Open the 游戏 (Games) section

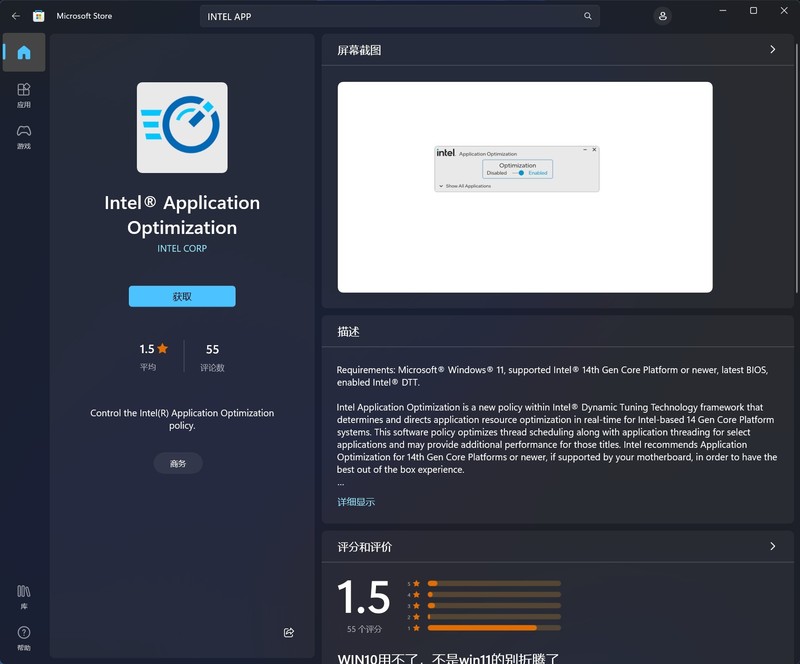[x=23, y=137]
